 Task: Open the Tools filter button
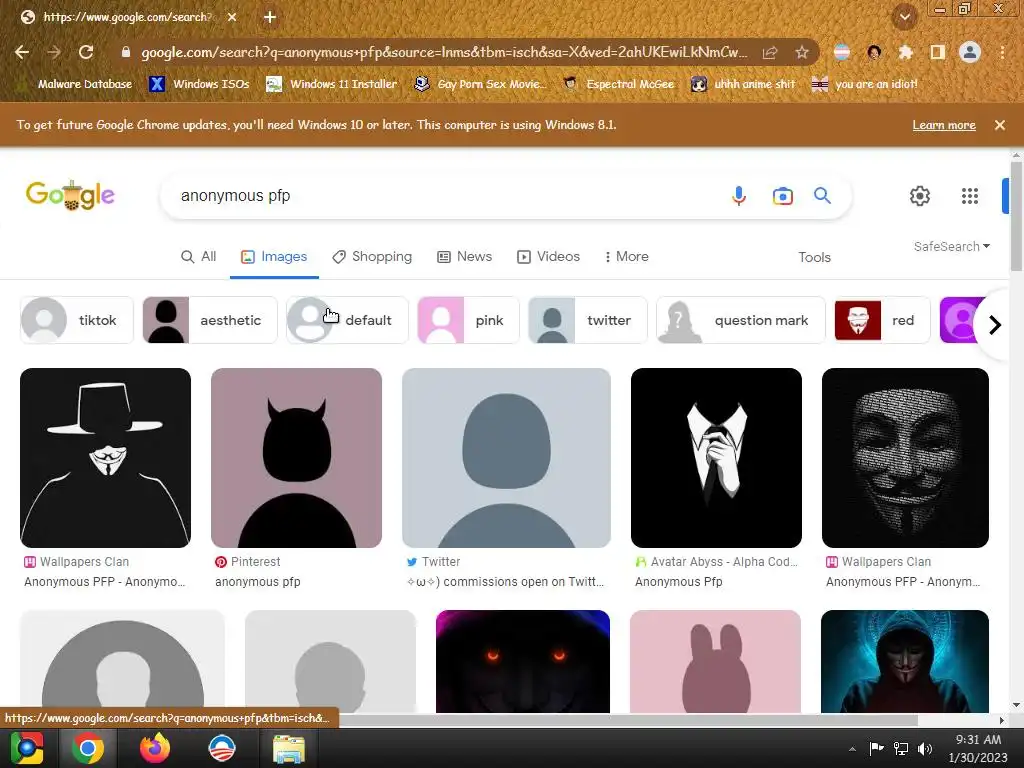[x=814, y=257]
